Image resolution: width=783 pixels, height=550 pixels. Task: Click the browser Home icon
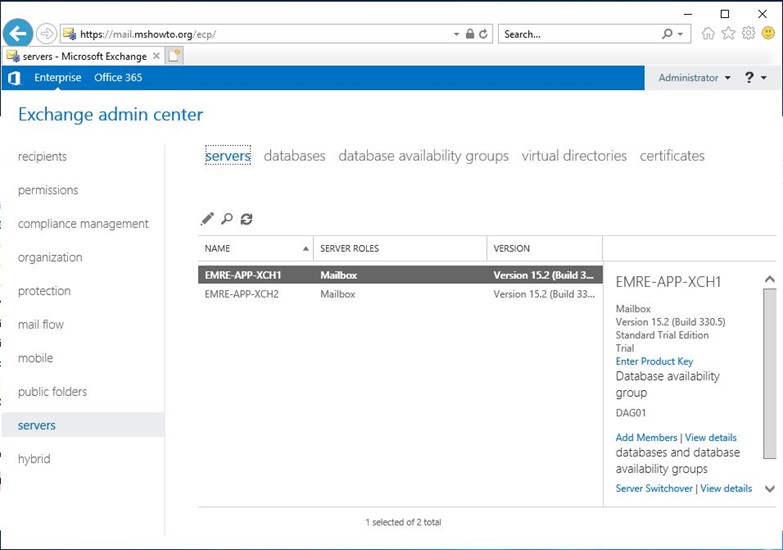point(708,33)
